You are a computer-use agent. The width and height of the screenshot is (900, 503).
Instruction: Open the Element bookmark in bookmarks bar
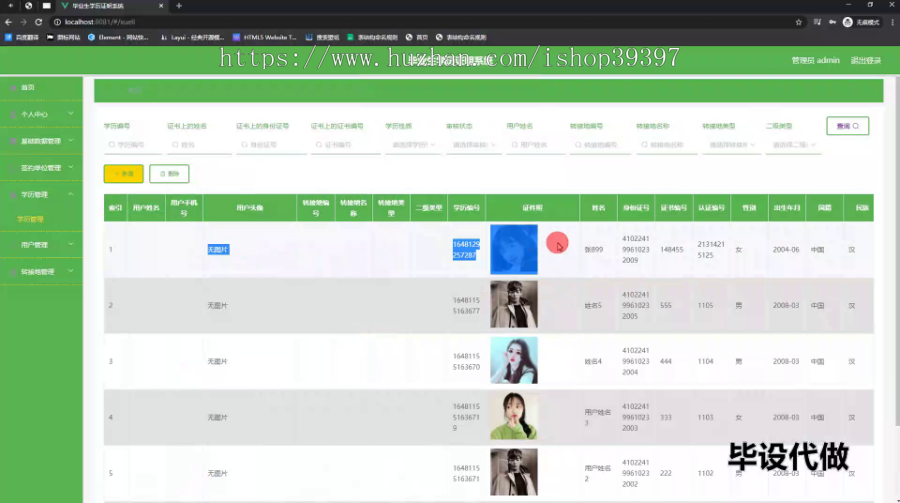tap(118, 37)
